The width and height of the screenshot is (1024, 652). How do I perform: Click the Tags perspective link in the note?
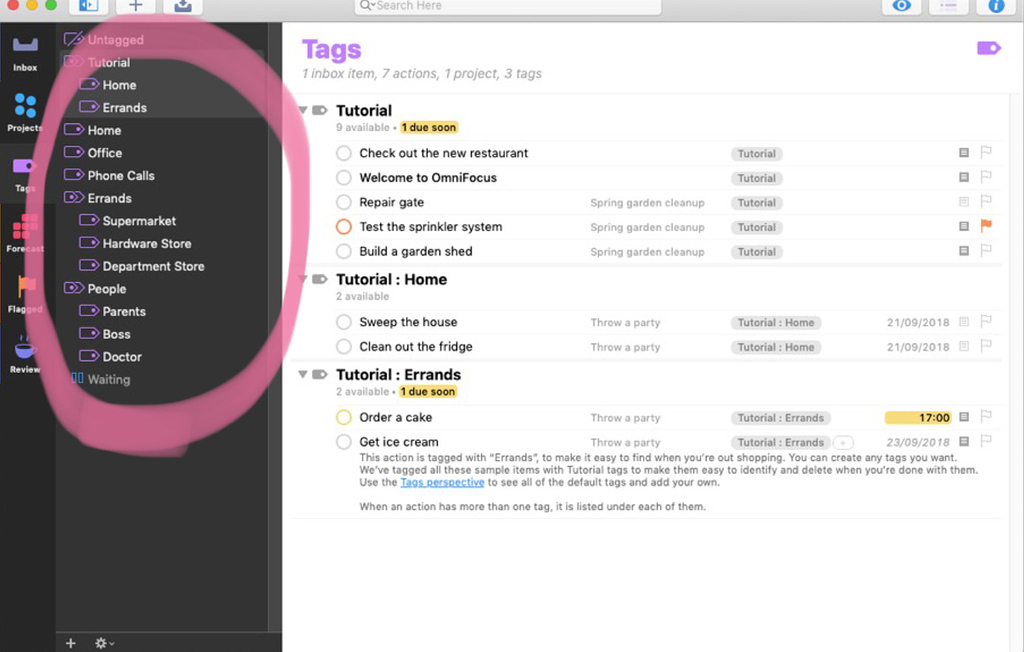pyautogui.click(x=443, y=482)
